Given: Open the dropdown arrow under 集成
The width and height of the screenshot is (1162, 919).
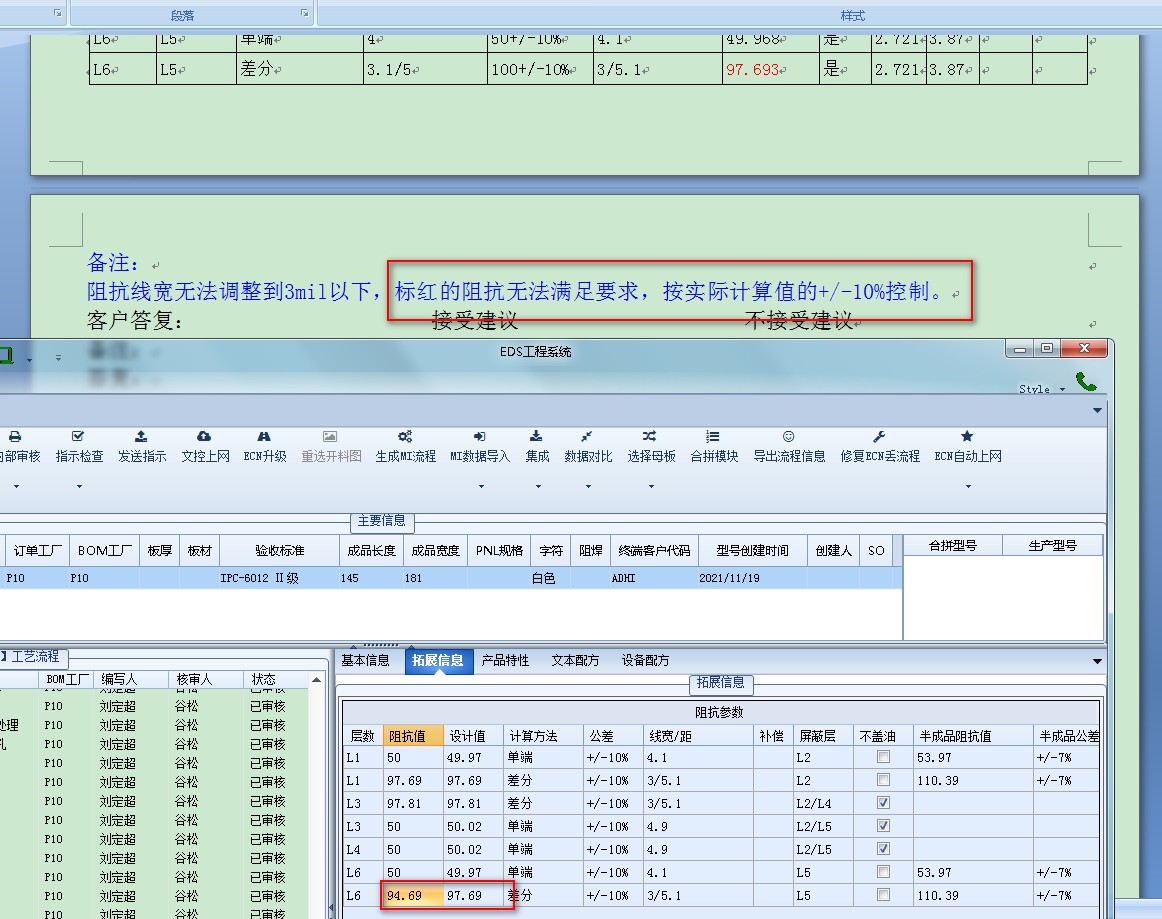Looking at the screenshot, I should [x=538, y=487].
